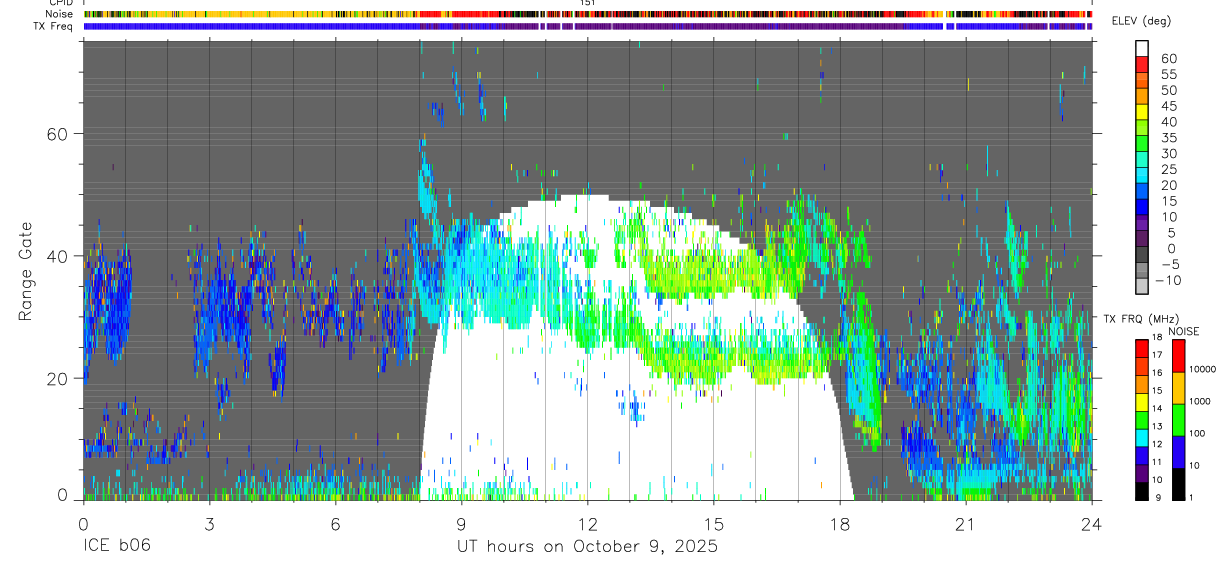Image resolution: width=1228 pixels, height=567 pixels.
Task: Click the x-axis tick label '12'
Action: tap(587, 523)
